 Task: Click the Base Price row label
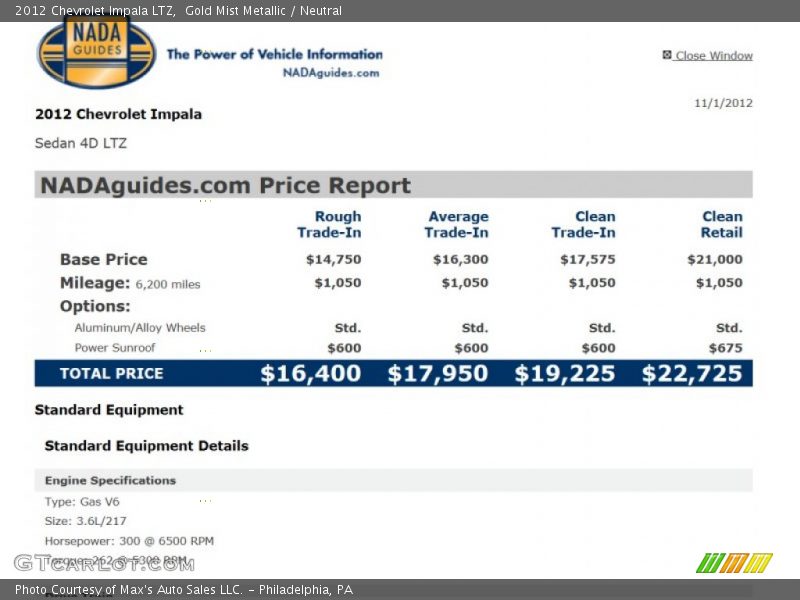(103, 260)
